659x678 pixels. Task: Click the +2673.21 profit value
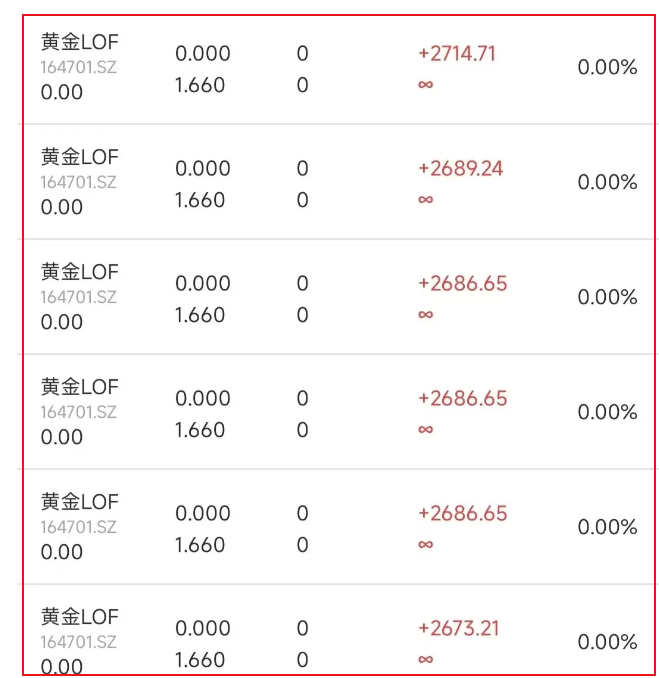click(x=458, y=629)
